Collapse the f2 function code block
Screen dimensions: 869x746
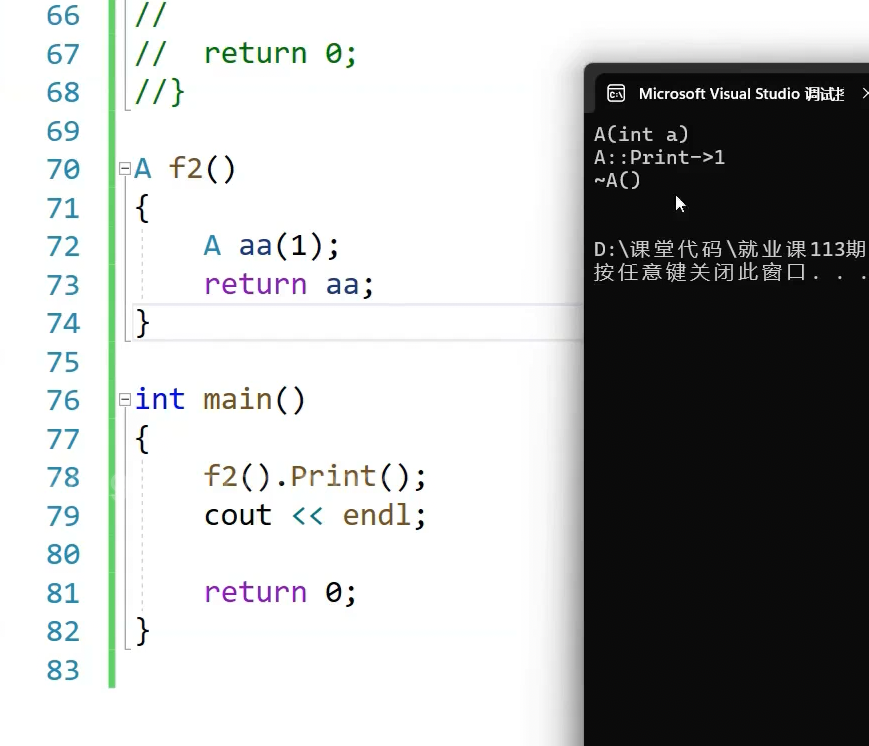coord(125,168)
